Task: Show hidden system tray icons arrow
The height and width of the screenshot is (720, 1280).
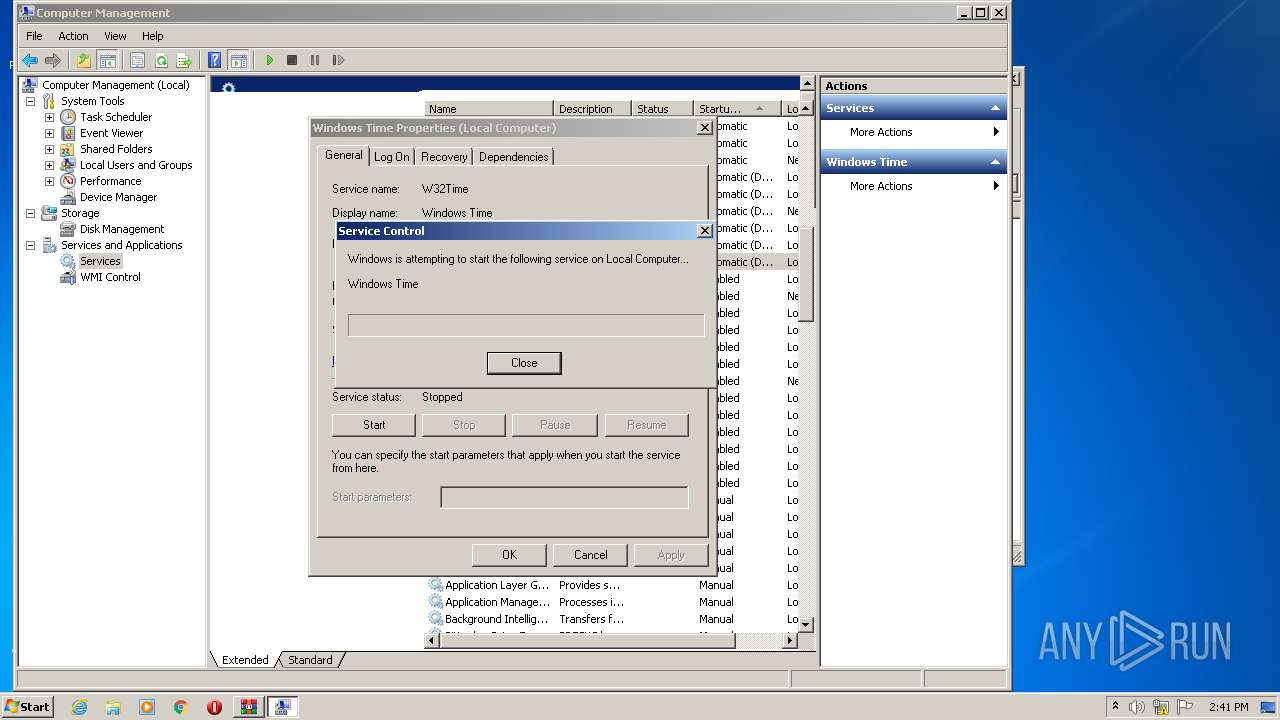Action: [x=1115, y=706]
